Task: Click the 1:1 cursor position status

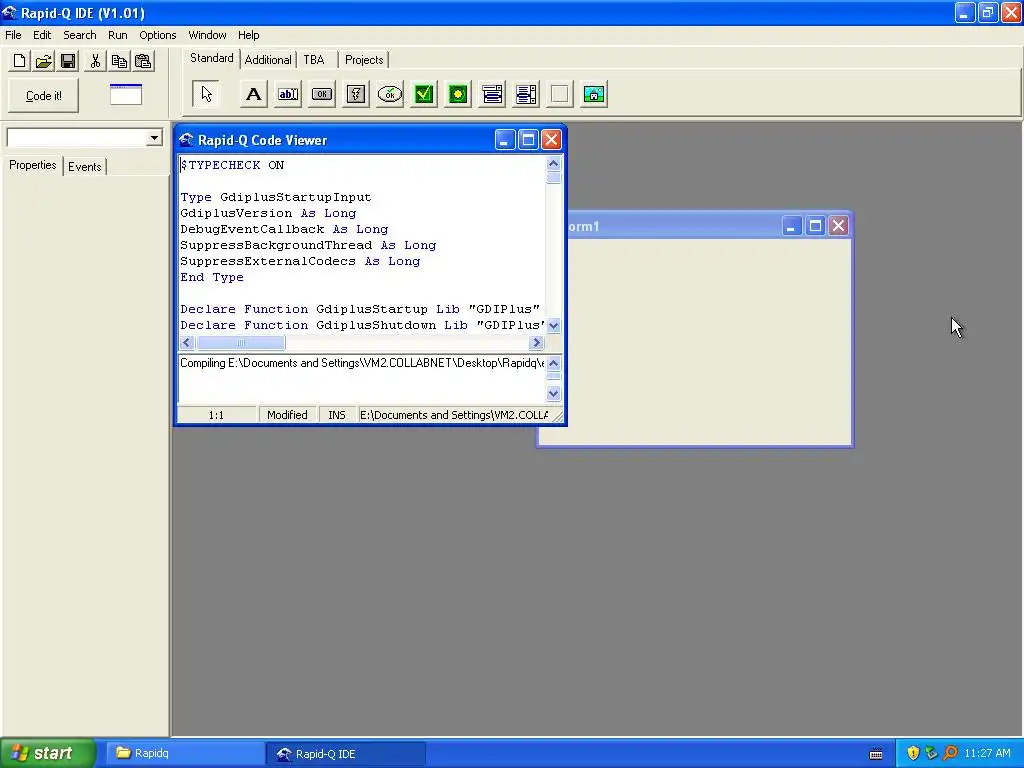Action: coord(216,415)
